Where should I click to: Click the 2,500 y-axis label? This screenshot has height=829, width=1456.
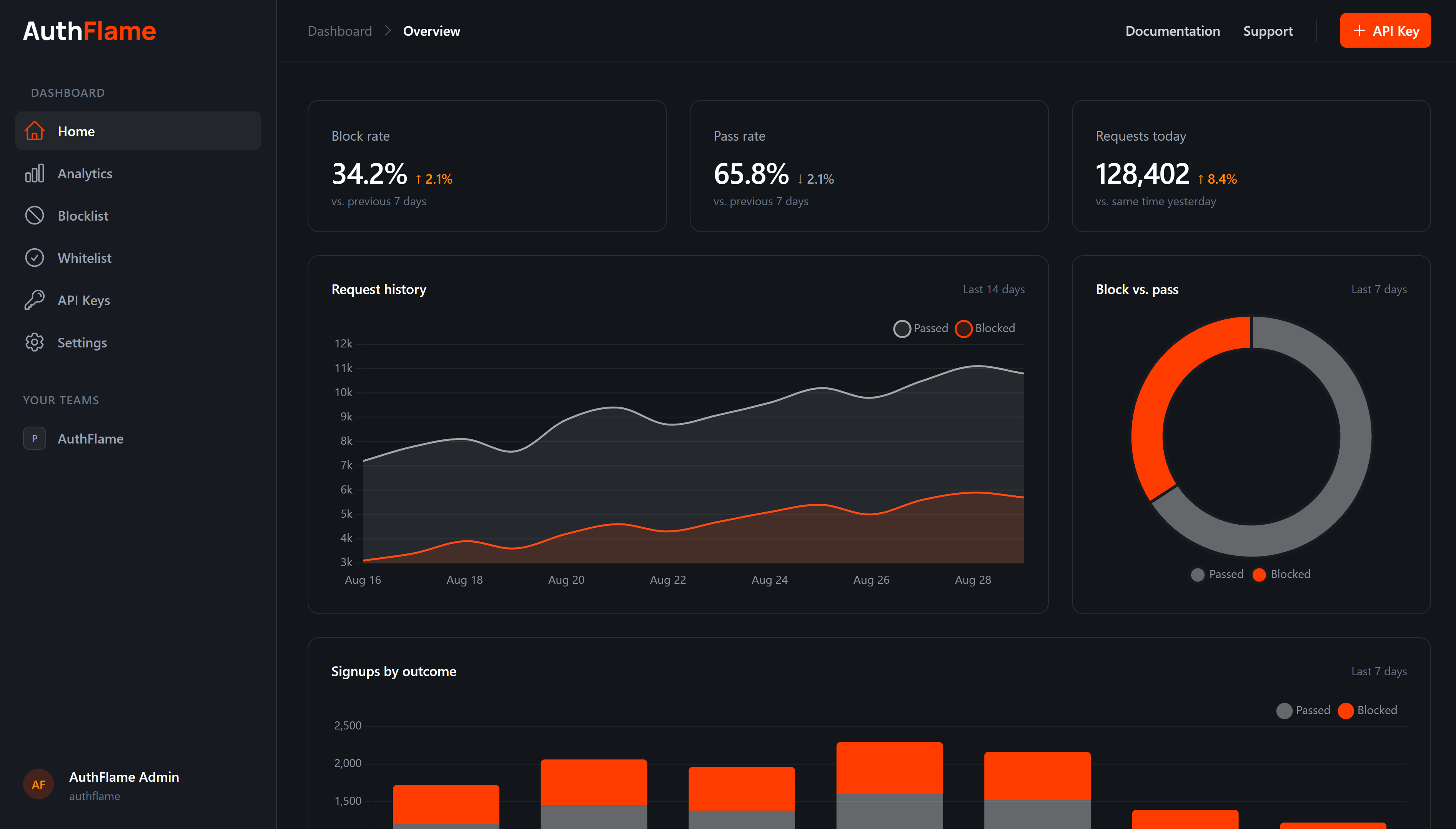pyautogui.click(x=347, y=725)
